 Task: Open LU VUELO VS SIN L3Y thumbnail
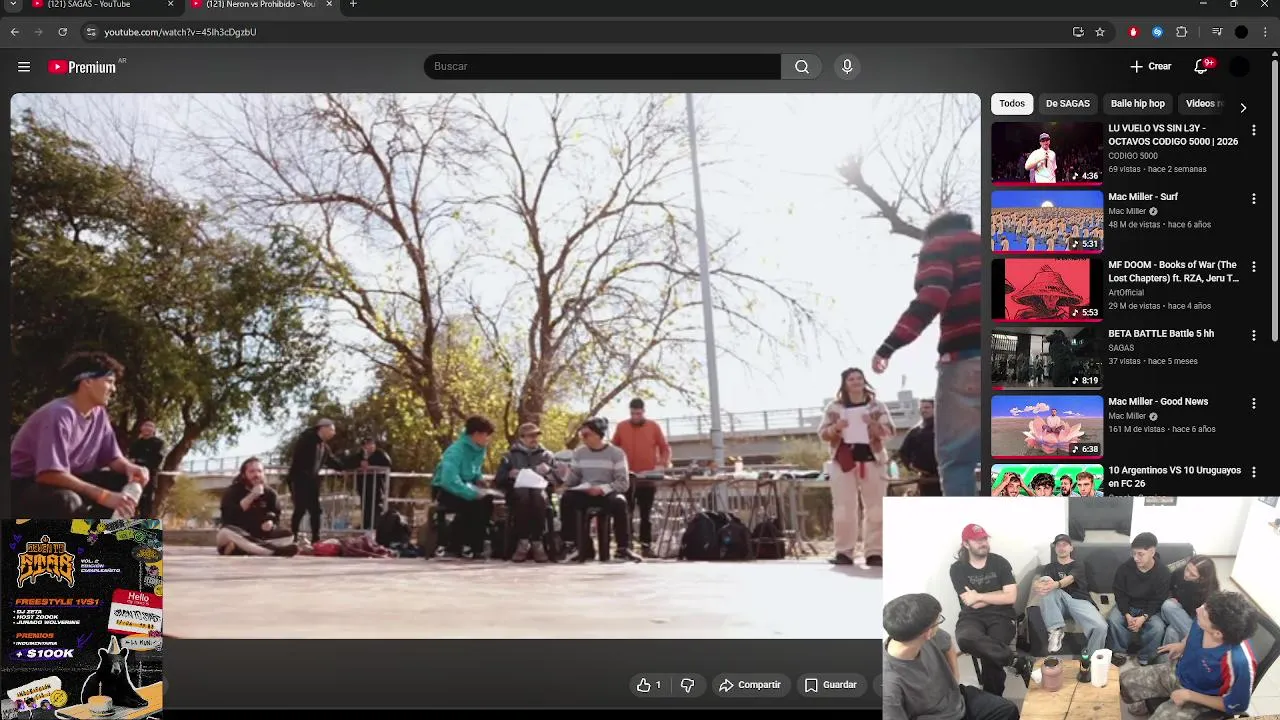pyautogui.click(x=1047, y=153)
